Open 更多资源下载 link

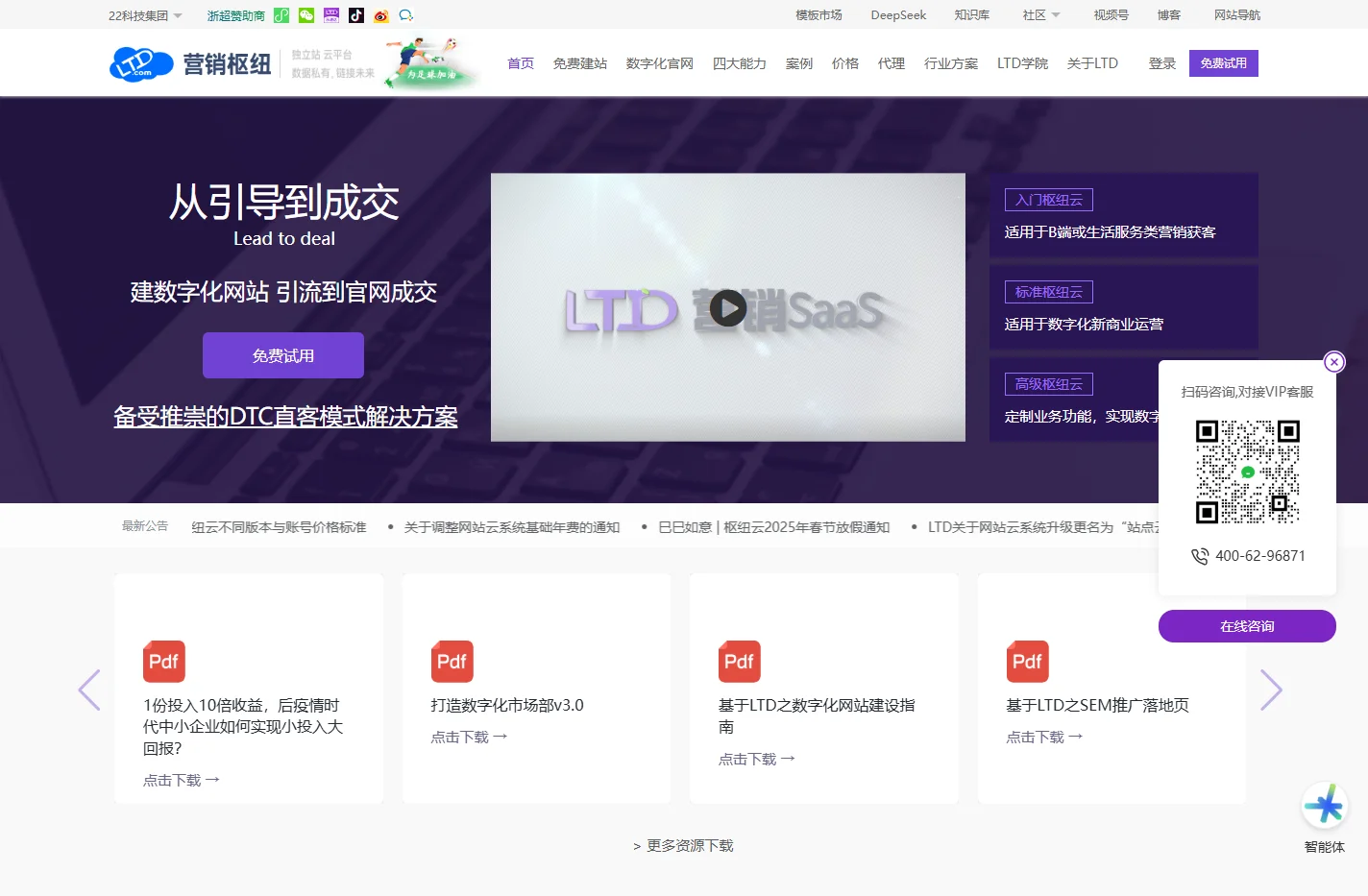[683, 846]
